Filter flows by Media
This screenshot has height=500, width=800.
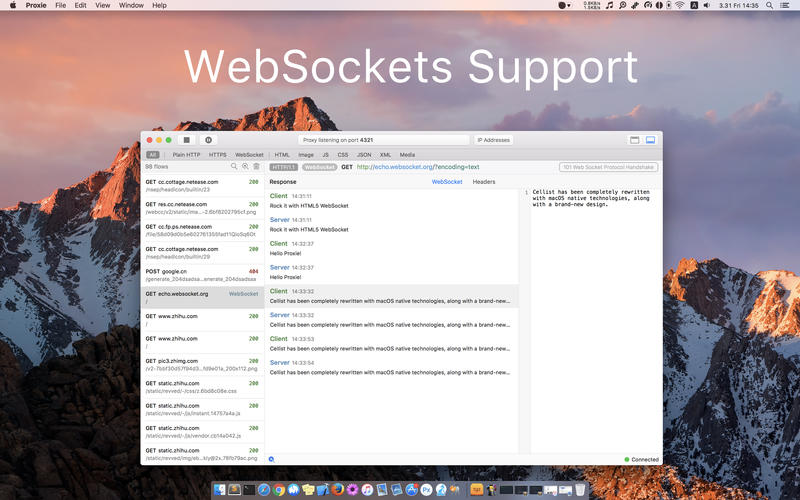[407, 155]
